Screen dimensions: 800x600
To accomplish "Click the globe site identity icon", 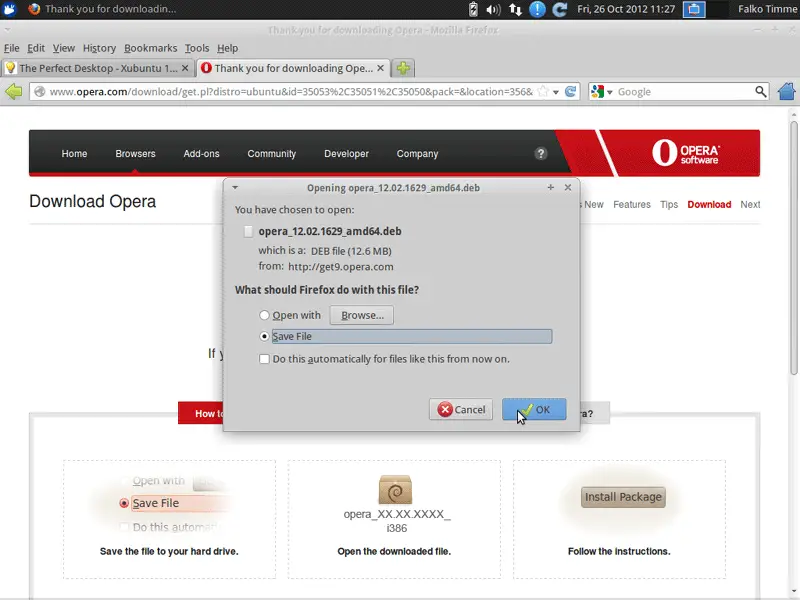I will pos(40,92).
